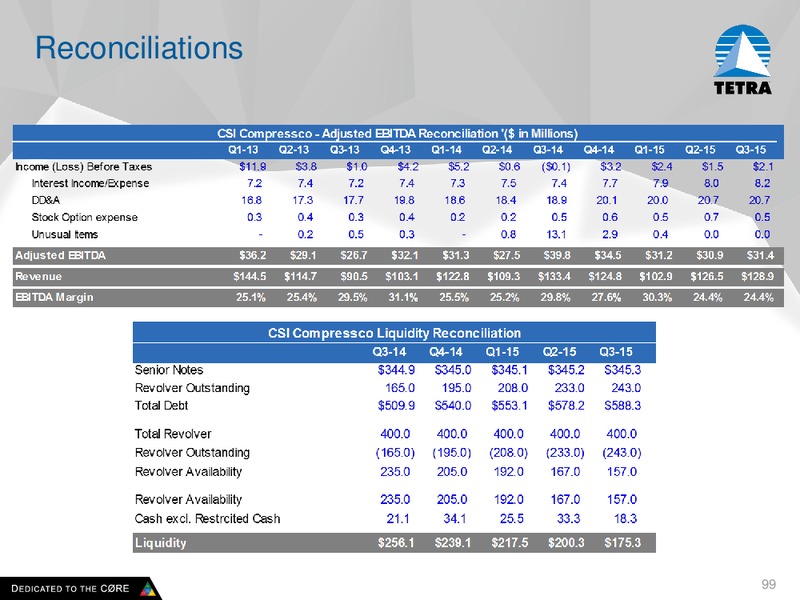Click the 400.0 Total Revolver value under Q1-15
800x600 pixels.
509,434
